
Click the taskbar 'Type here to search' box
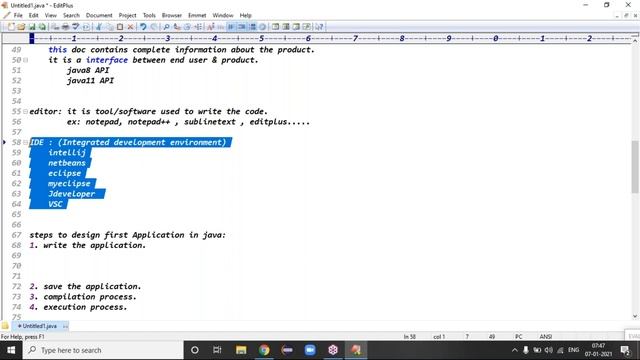pos(103,350)
